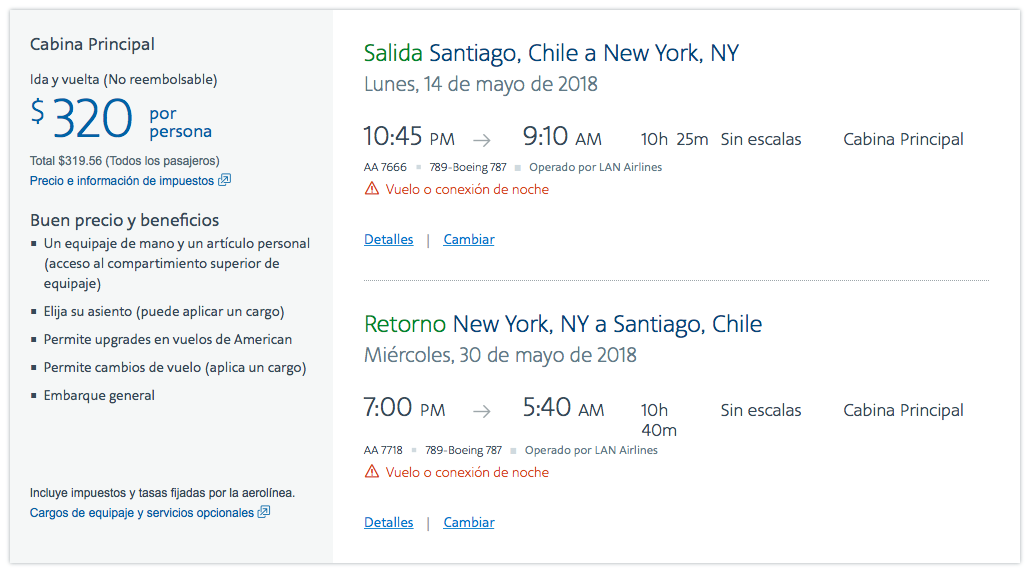Screen dimensions: 1029x572
Task: Select Cambiar for the return flight
Action: click(469, 522)
